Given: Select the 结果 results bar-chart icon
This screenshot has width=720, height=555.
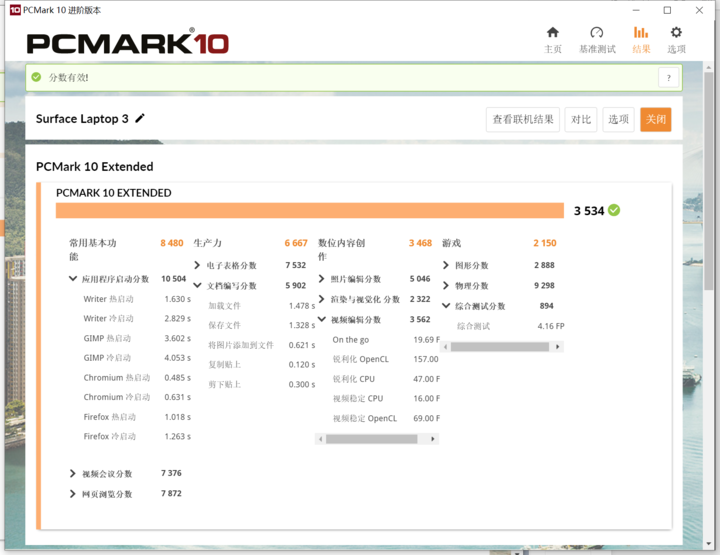Looking at the screenshot, I should [641, 33].
